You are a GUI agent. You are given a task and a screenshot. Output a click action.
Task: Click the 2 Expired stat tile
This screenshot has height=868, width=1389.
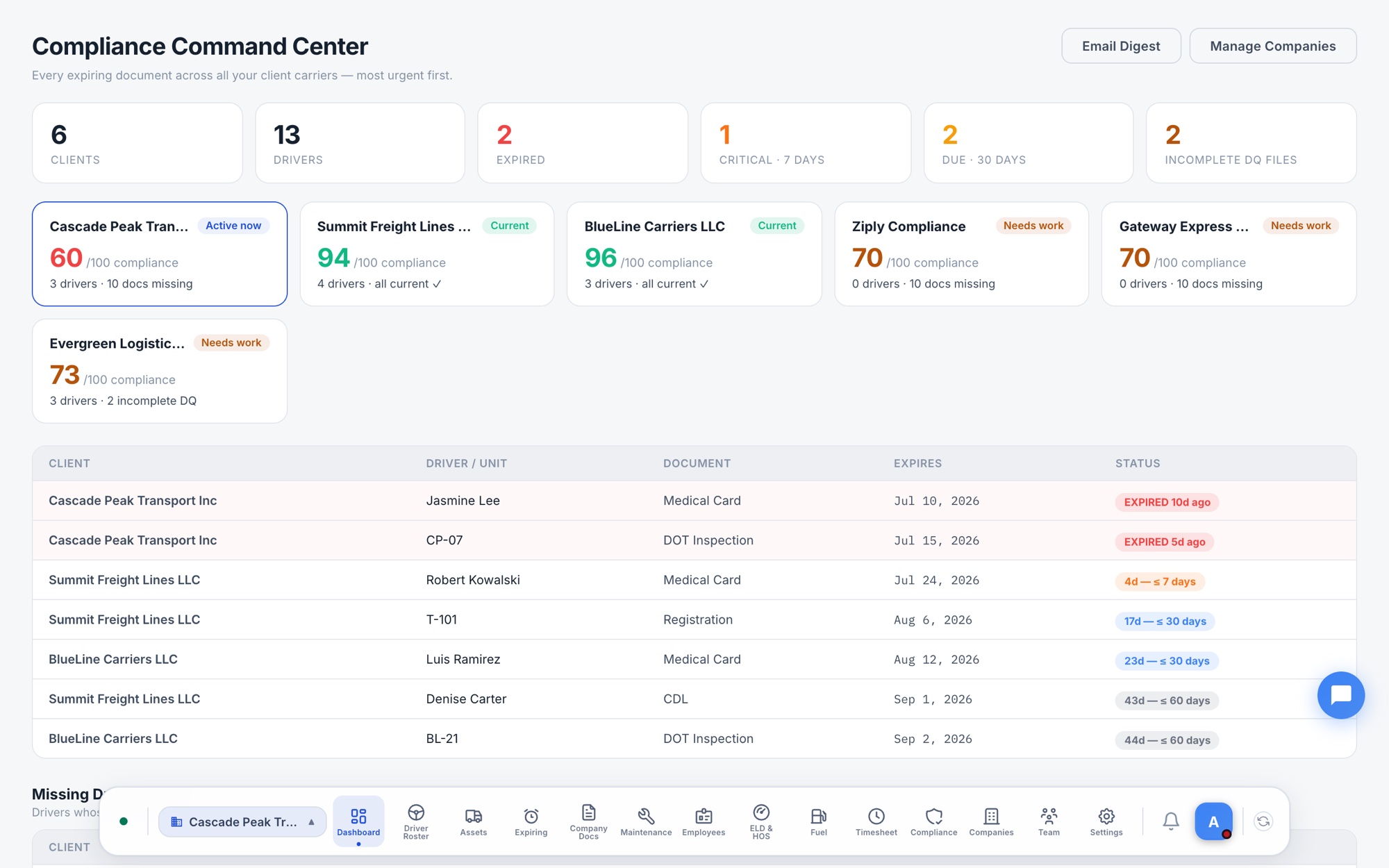(x=583, y=143)
